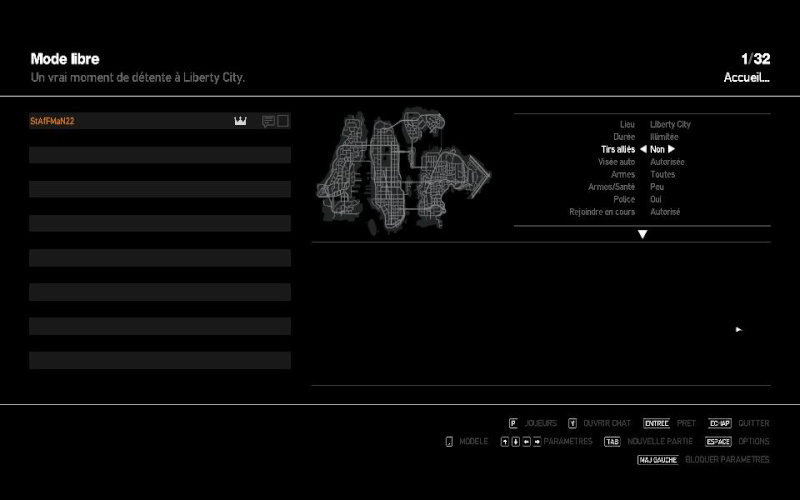Click the Peu value for Armes/Santé

click(657, 187)
